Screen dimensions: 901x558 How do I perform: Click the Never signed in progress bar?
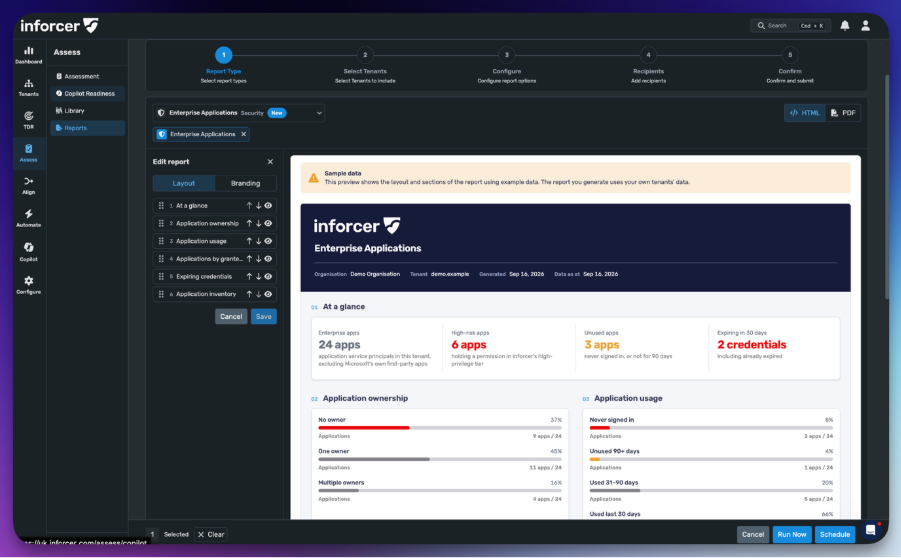[x=711, y=428]
